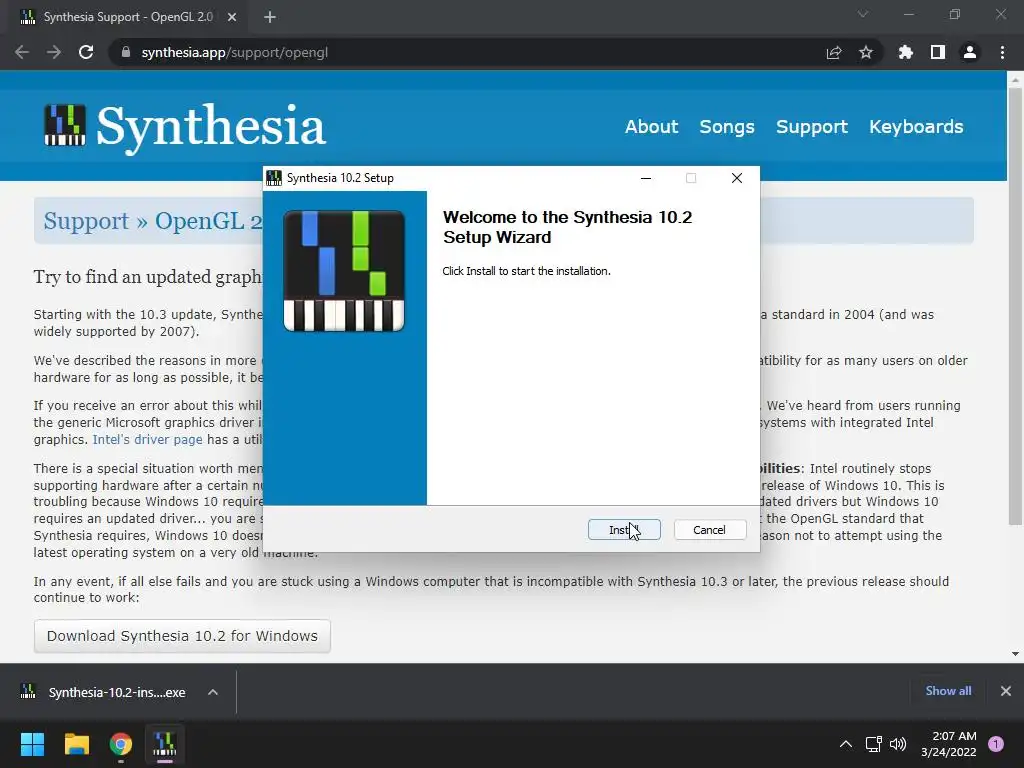Click Download Synthesia 10.2 for Windows button
Screen dimensions: 1024x768
182,636
